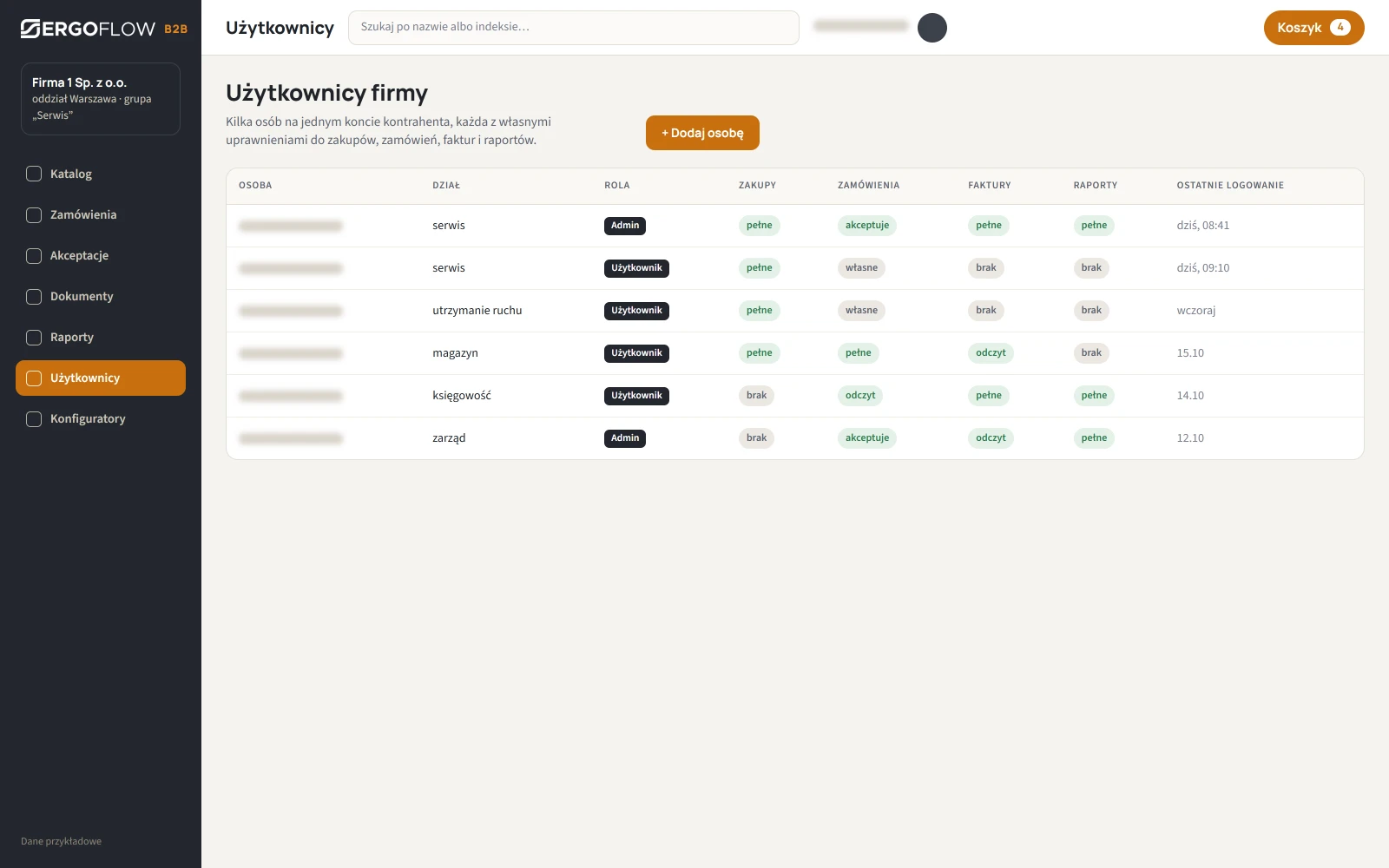
Task: Open the Koszyk cart button
Action: (x=1313, y=28)
